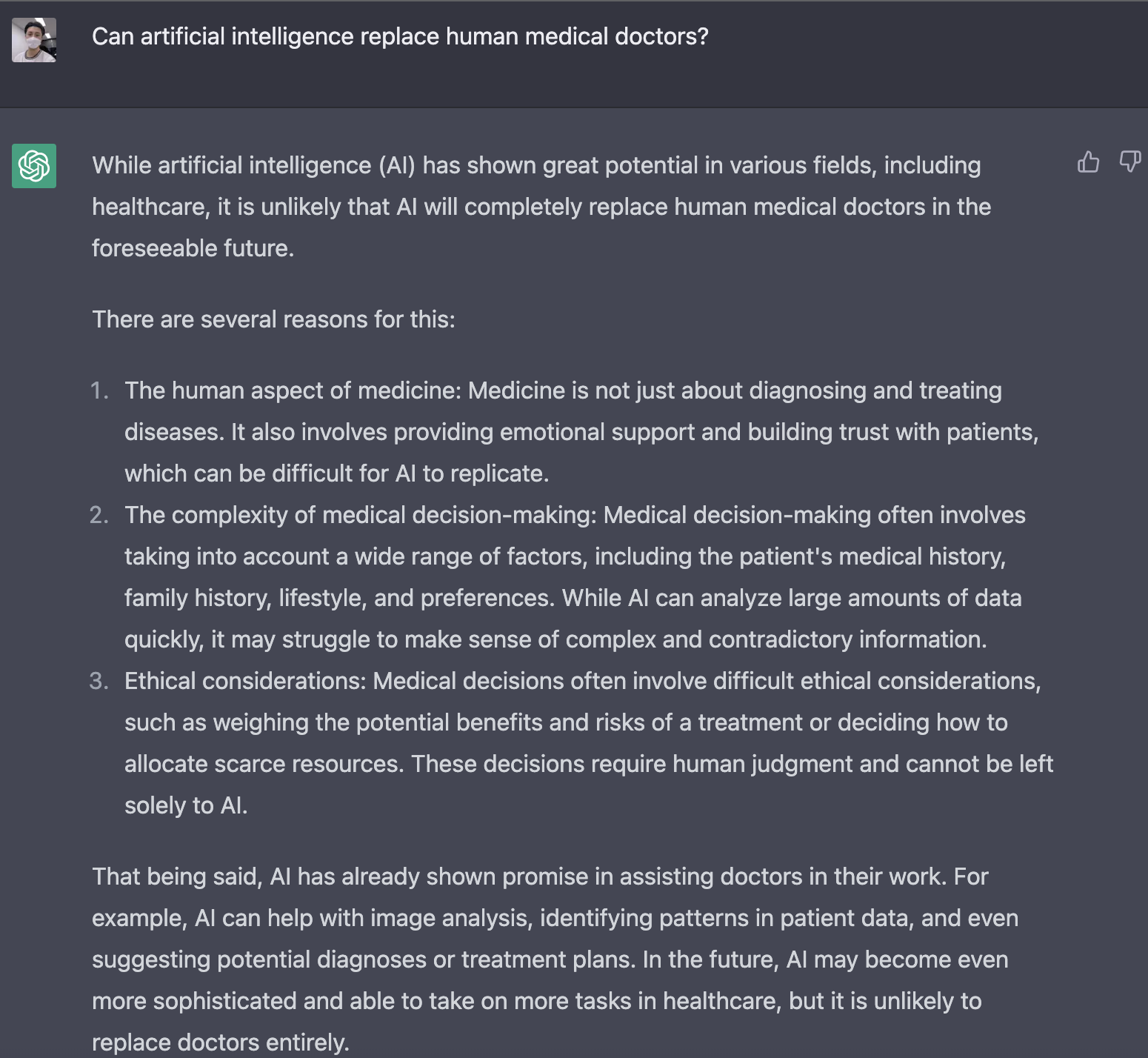1148x1058 pixels.
Task: Click the user profile avatar photo
Action: 34,40
